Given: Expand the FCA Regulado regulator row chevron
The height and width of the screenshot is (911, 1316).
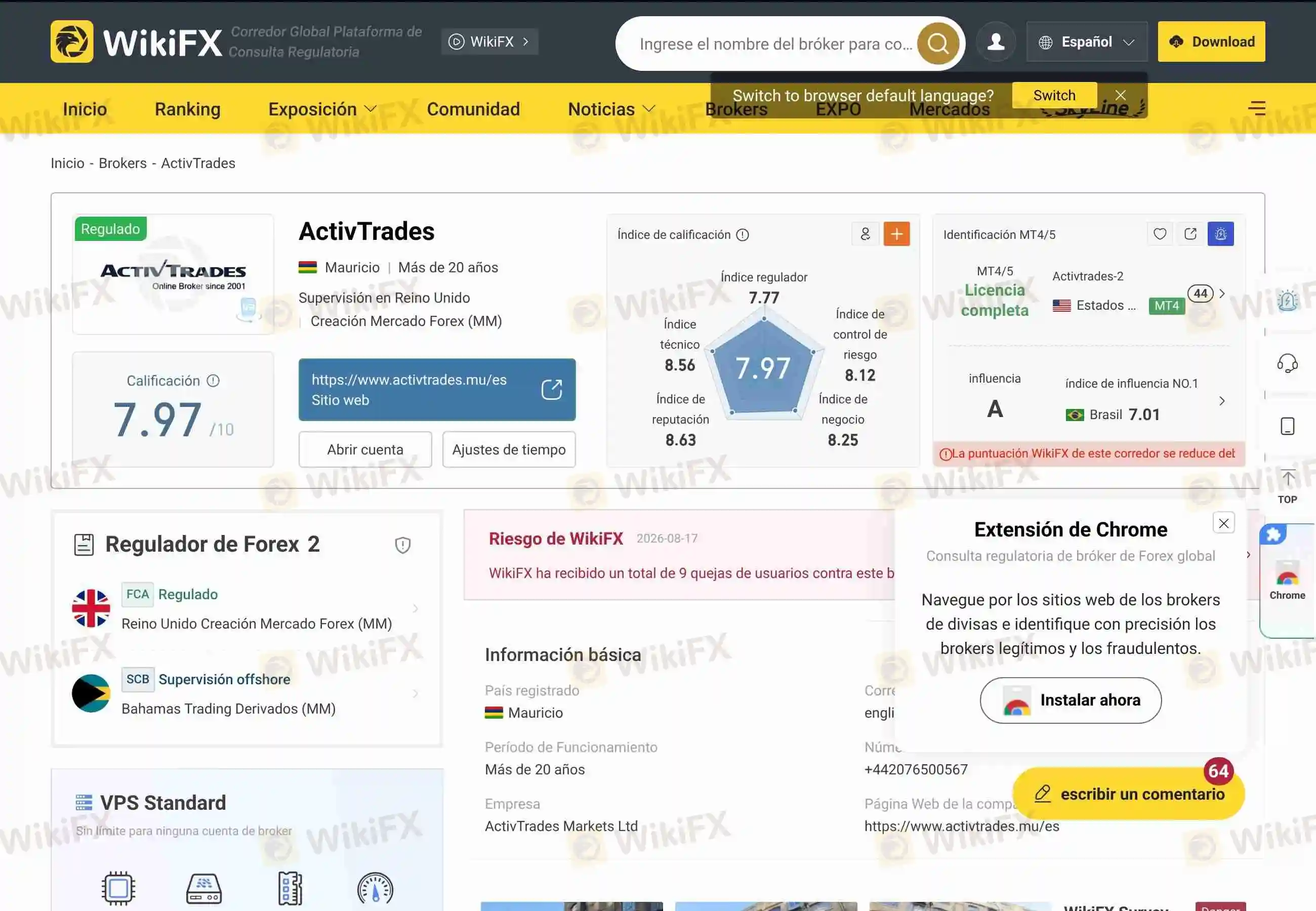Looking at the screenshot, I should pyautogui.click(x=416, y=608).
